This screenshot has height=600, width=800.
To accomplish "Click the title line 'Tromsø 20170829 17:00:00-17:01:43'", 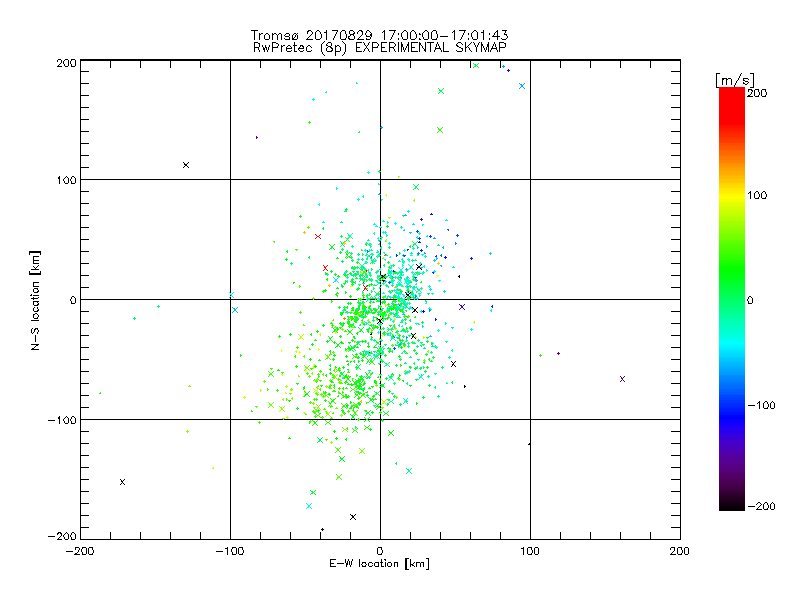I will click(x=379, y=35).
